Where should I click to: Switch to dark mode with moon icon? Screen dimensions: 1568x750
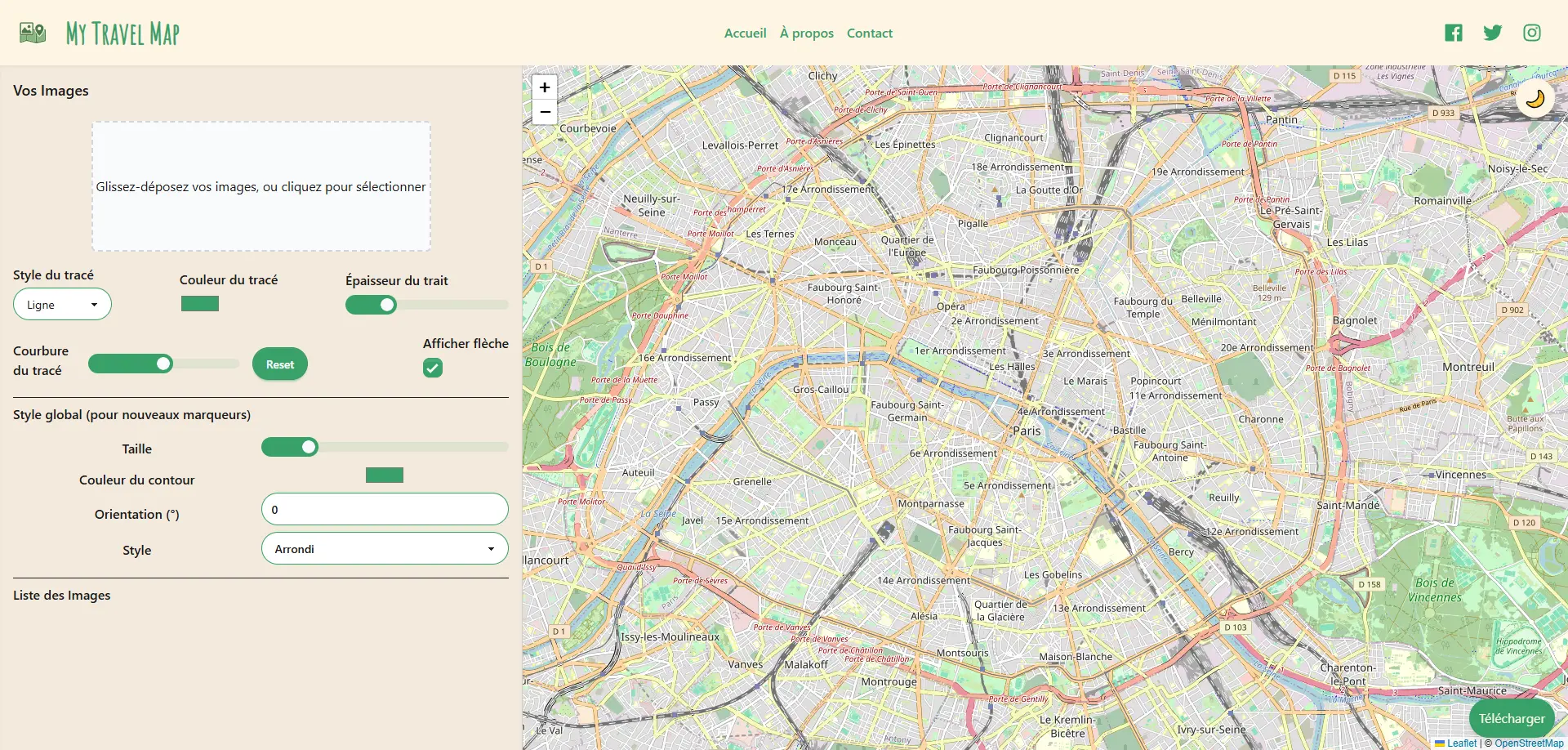pyautogui.click(x=1535, y=99)
